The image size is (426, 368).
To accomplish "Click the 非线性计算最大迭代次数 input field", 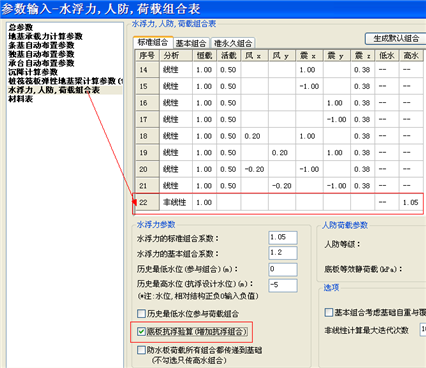I will click(422, 329).
